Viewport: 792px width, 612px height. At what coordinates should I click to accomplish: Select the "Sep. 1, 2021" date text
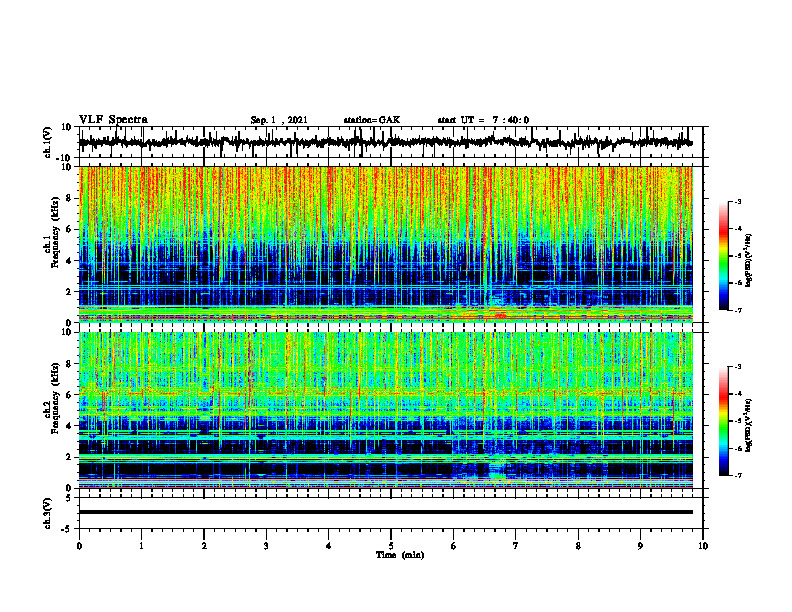tap(279, 120)
